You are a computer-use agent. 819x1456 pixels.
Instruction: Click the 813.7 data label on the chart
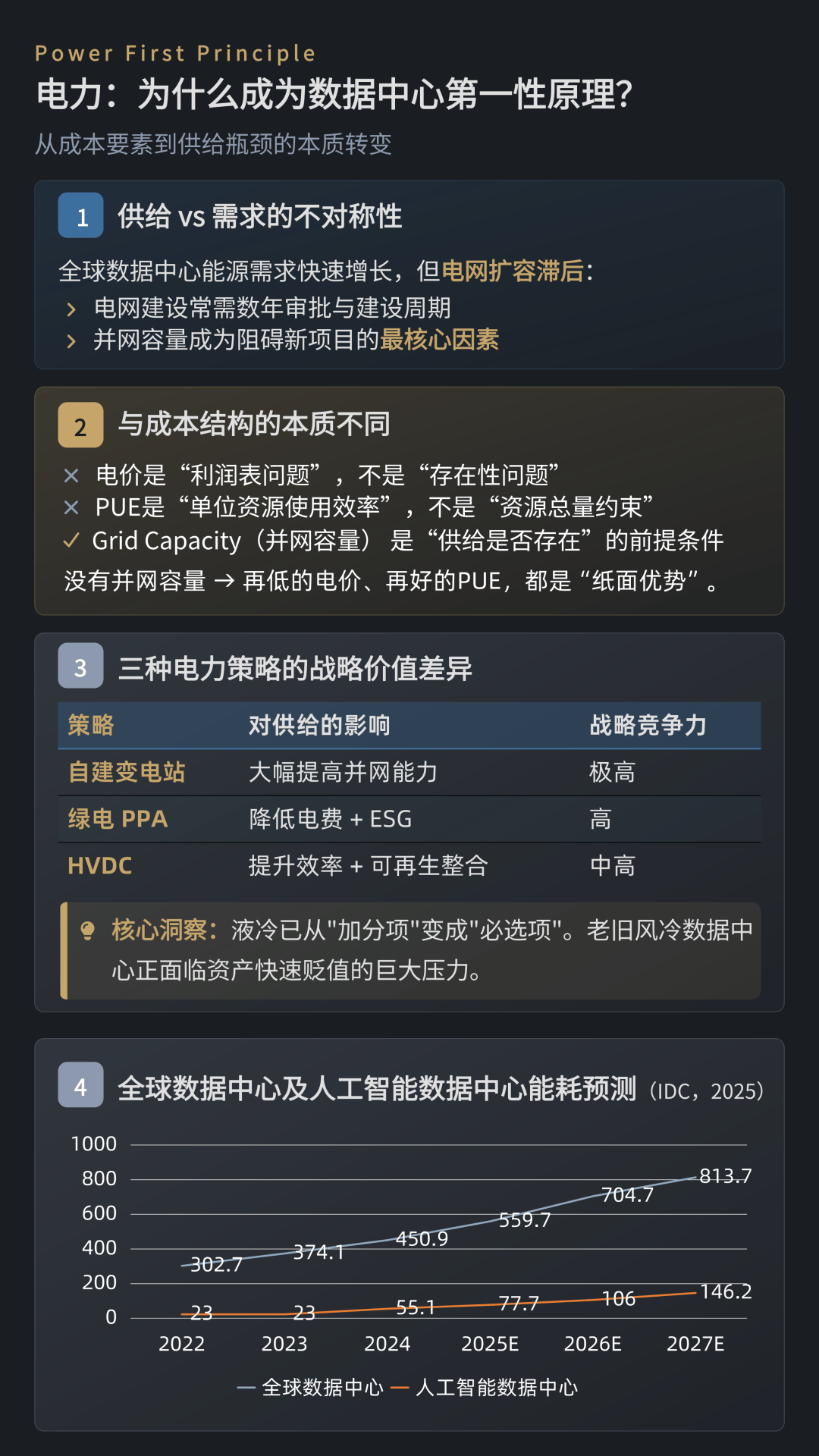click(x=725, y=1176)
